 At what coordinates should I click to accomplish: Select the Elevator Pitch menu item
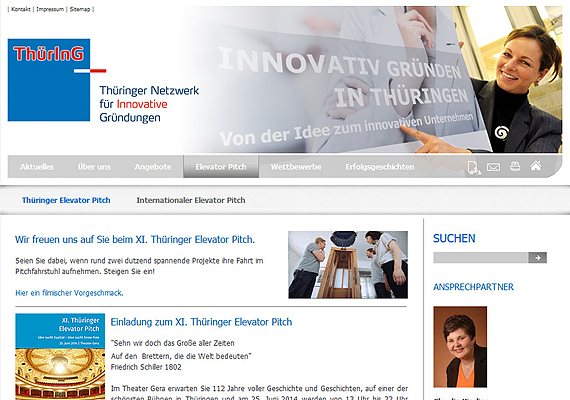[x=221, y=167]
